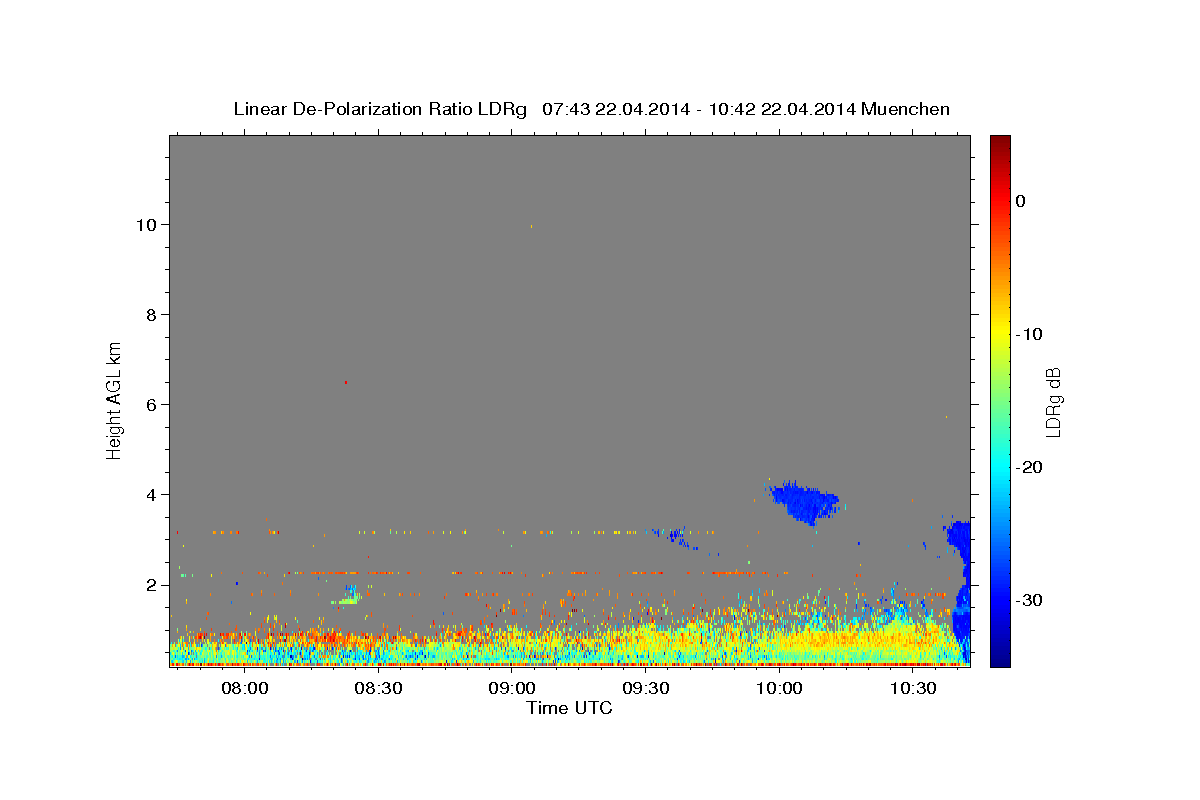Screen dimensions: 1200x800
Task: Click the small blue patch near 09:37
Action: (678, 538)
